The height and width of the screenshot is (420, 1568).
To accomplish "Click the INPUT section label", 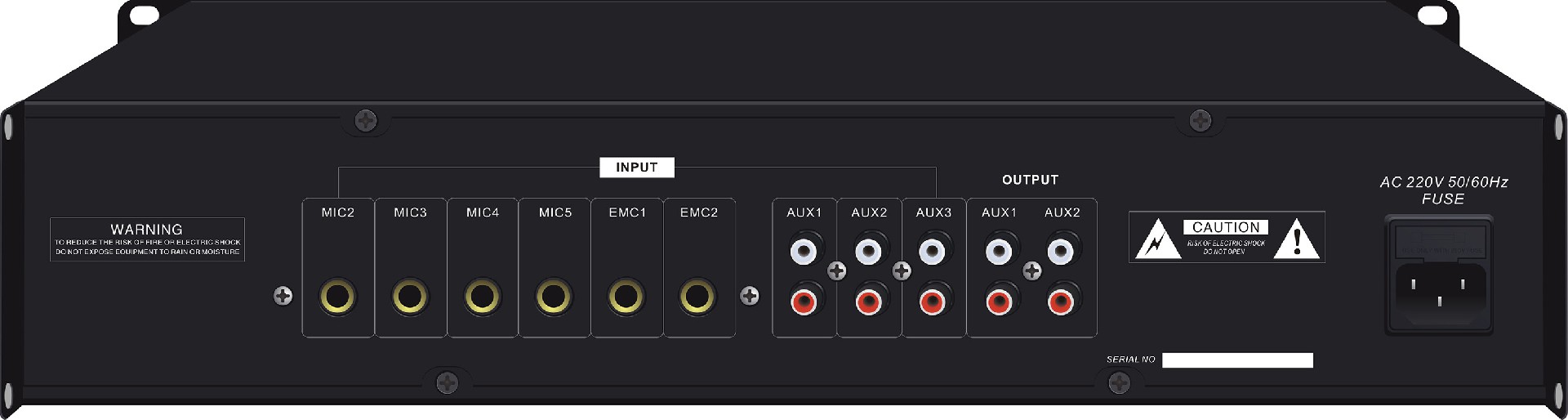I will click(636, 168).
